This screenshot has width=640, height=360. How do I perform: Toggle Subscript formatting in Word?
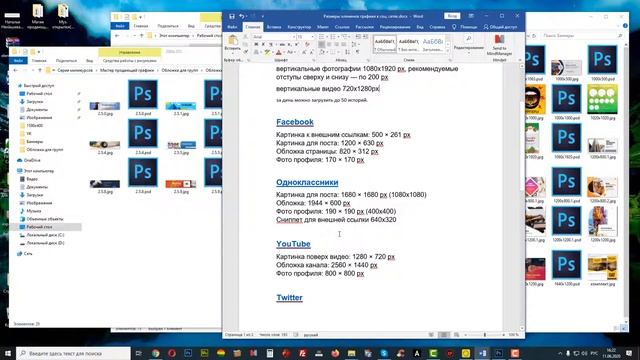(289, 44)
